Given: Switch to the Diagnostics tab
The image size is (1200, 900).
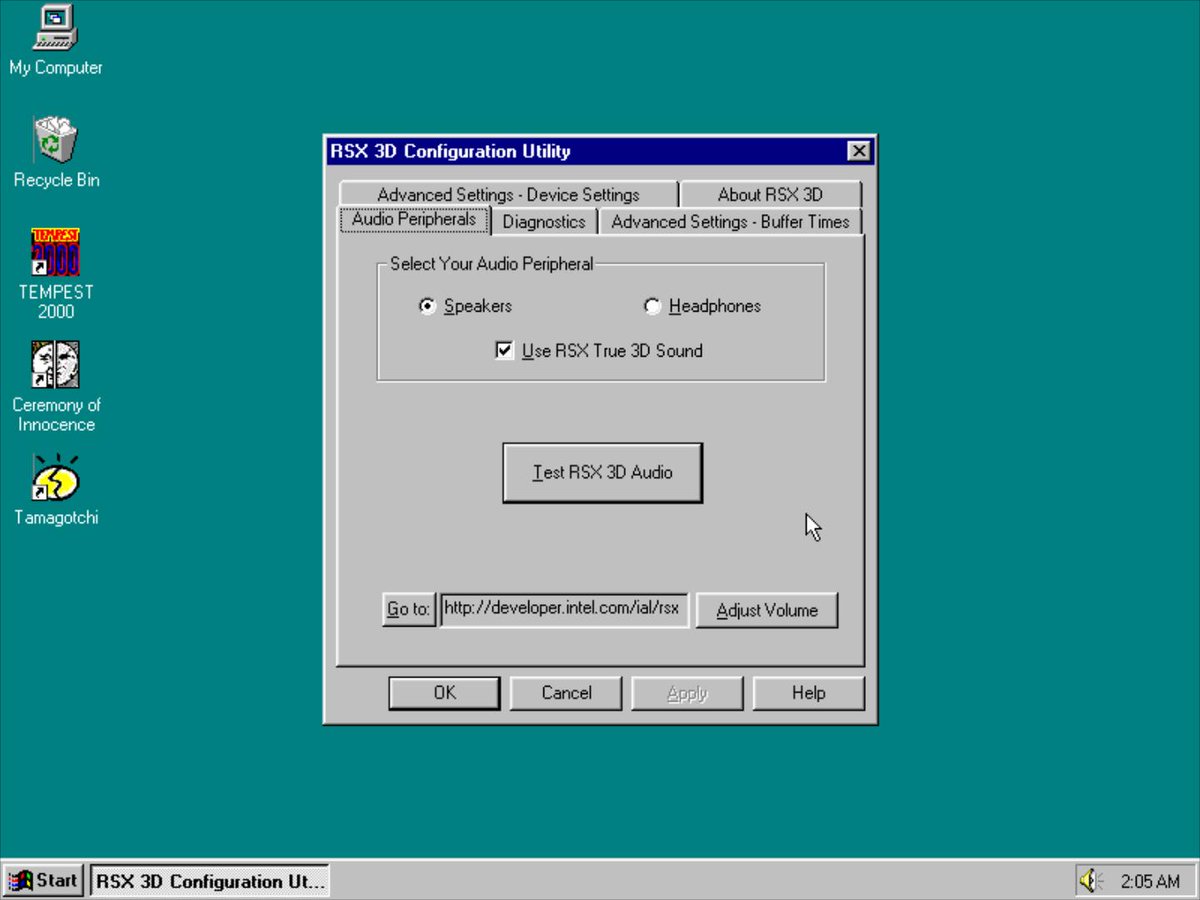Looking at the screenshot, I should click(x=544, y=222).
